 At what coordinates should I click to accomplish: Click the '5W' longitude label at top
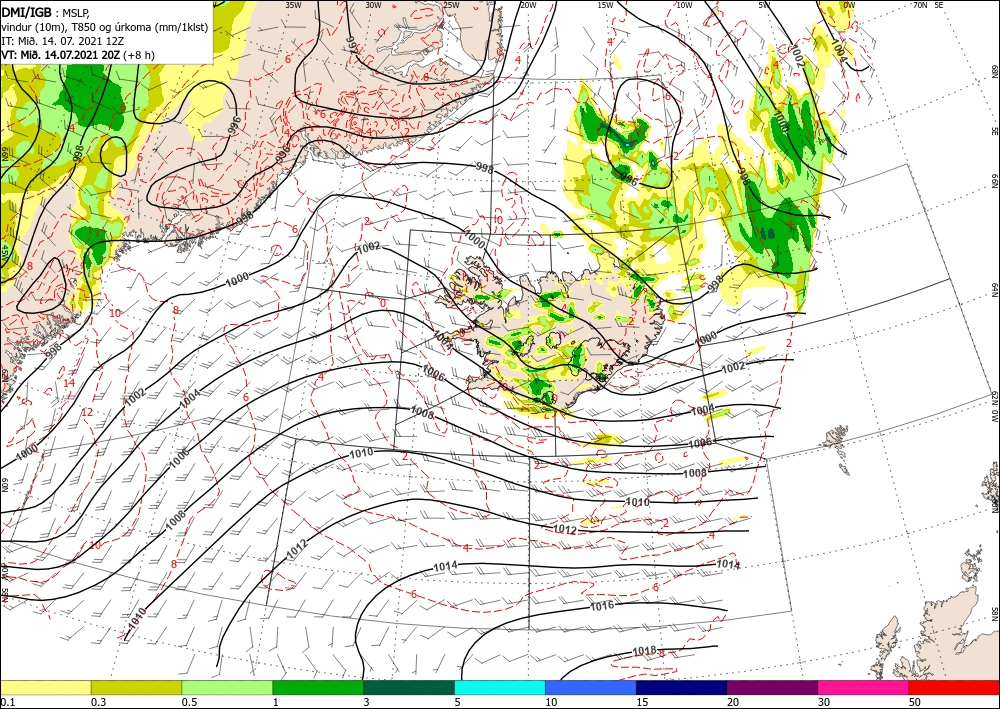[764, 5]
